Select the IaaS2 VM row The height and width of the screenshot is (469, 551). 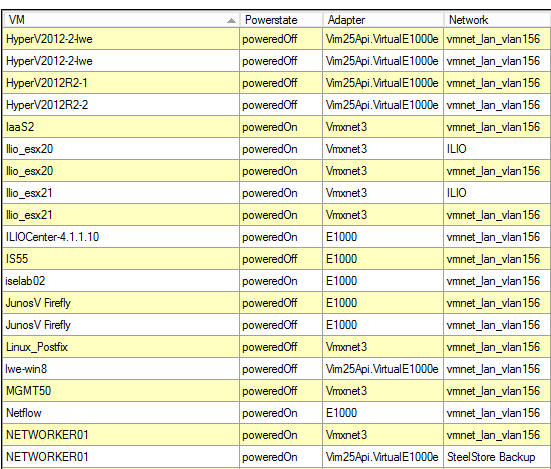[277, 127]
